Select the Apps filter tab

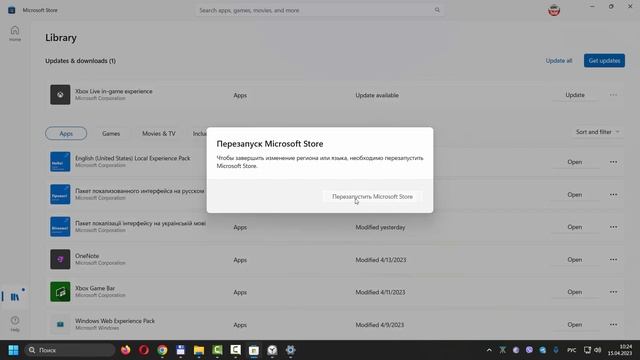[66, 133]
